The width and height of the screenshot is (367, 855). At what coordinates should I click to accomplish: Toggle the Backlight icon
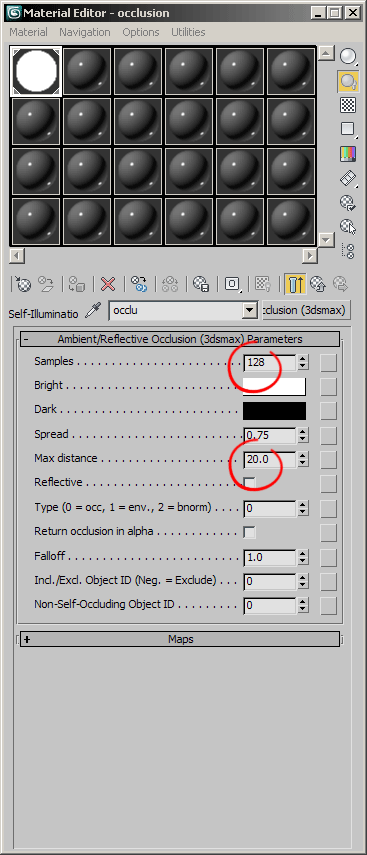[348, 81]
